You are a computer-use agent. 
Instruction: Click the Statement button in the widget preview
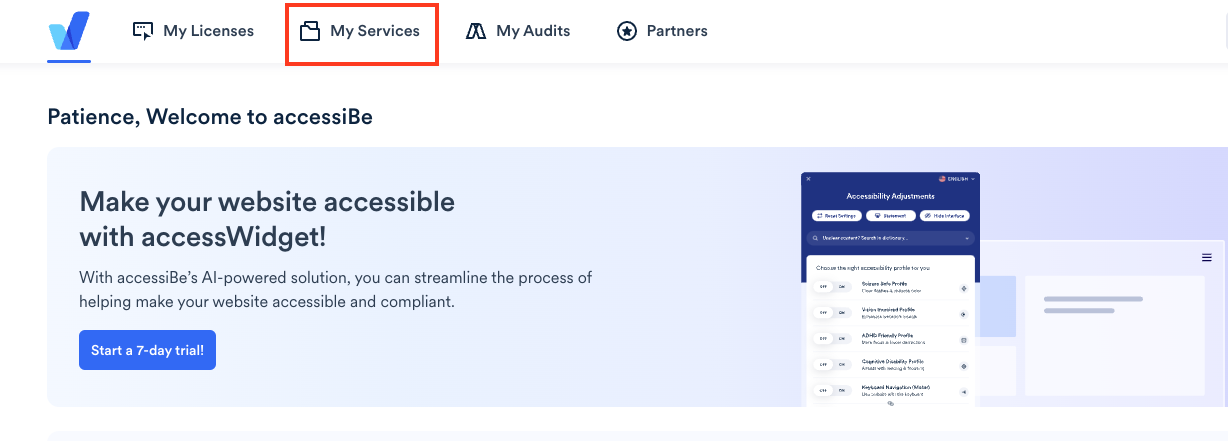(890, 215)
